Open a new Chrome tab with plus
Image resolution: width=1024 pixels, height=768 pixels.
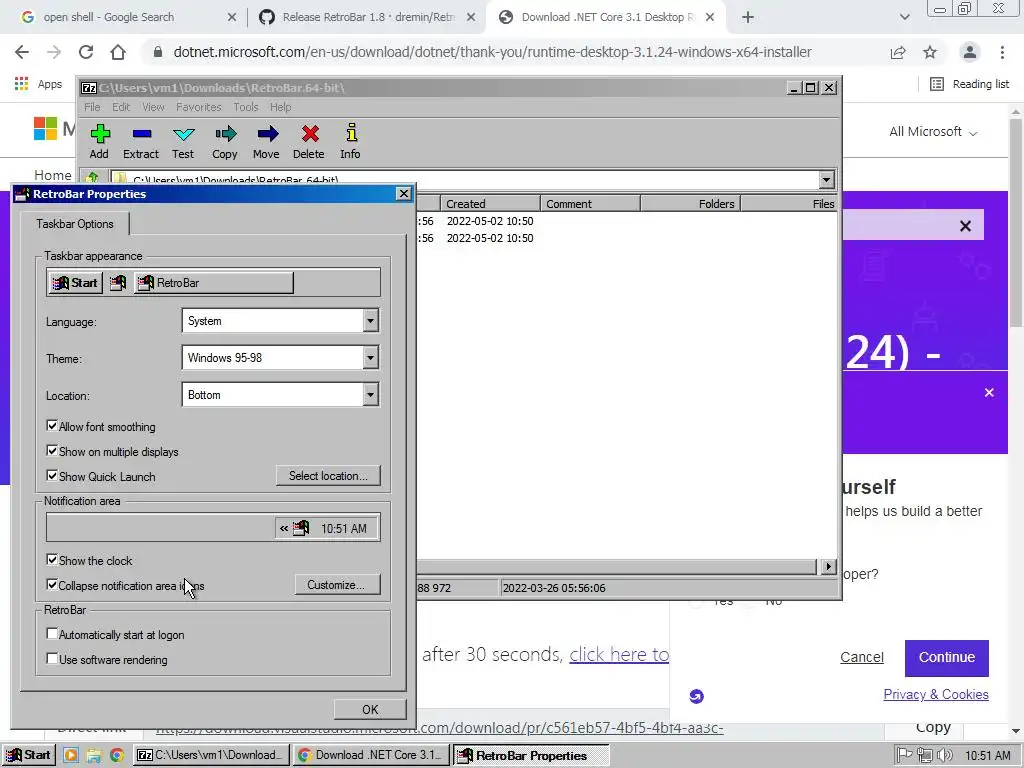(748, 17)
